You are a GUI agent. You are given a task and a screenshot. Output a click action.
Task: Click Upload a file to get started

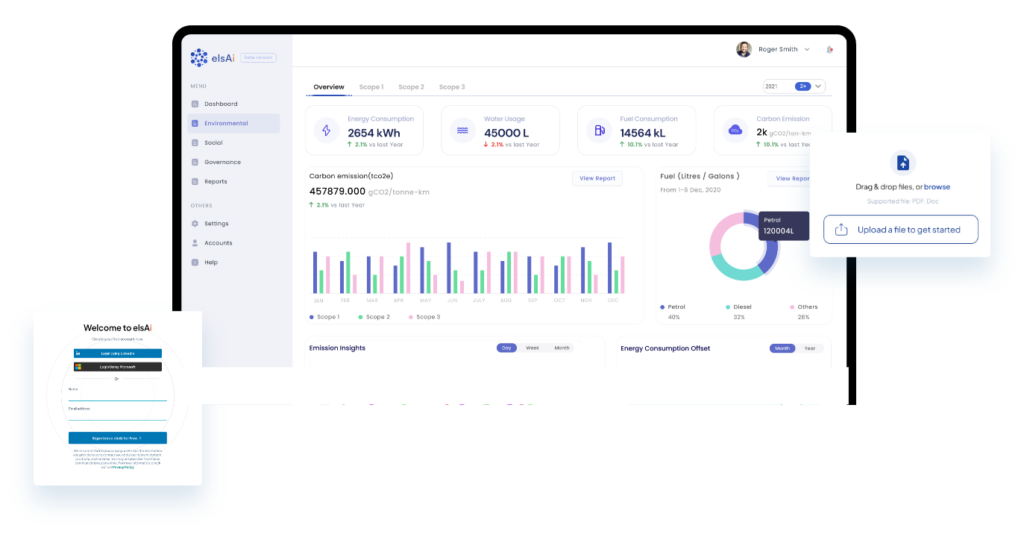(x=900, y=229)
